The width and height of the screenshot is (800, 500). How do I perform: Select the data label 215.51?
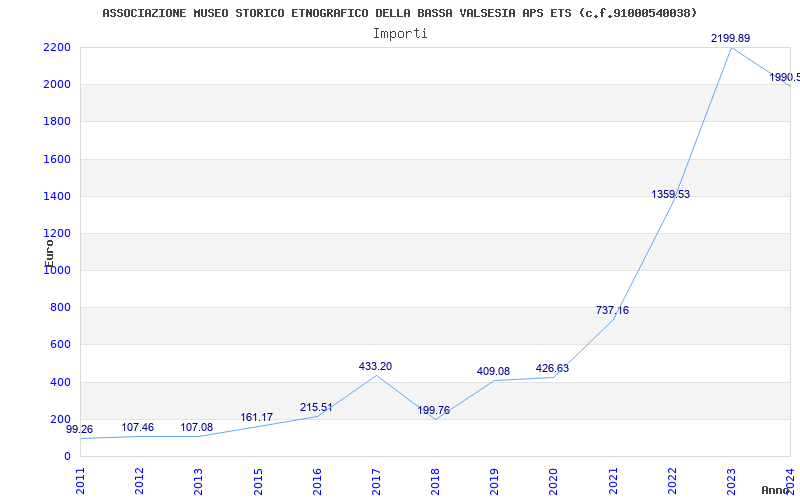click(316, 408)
